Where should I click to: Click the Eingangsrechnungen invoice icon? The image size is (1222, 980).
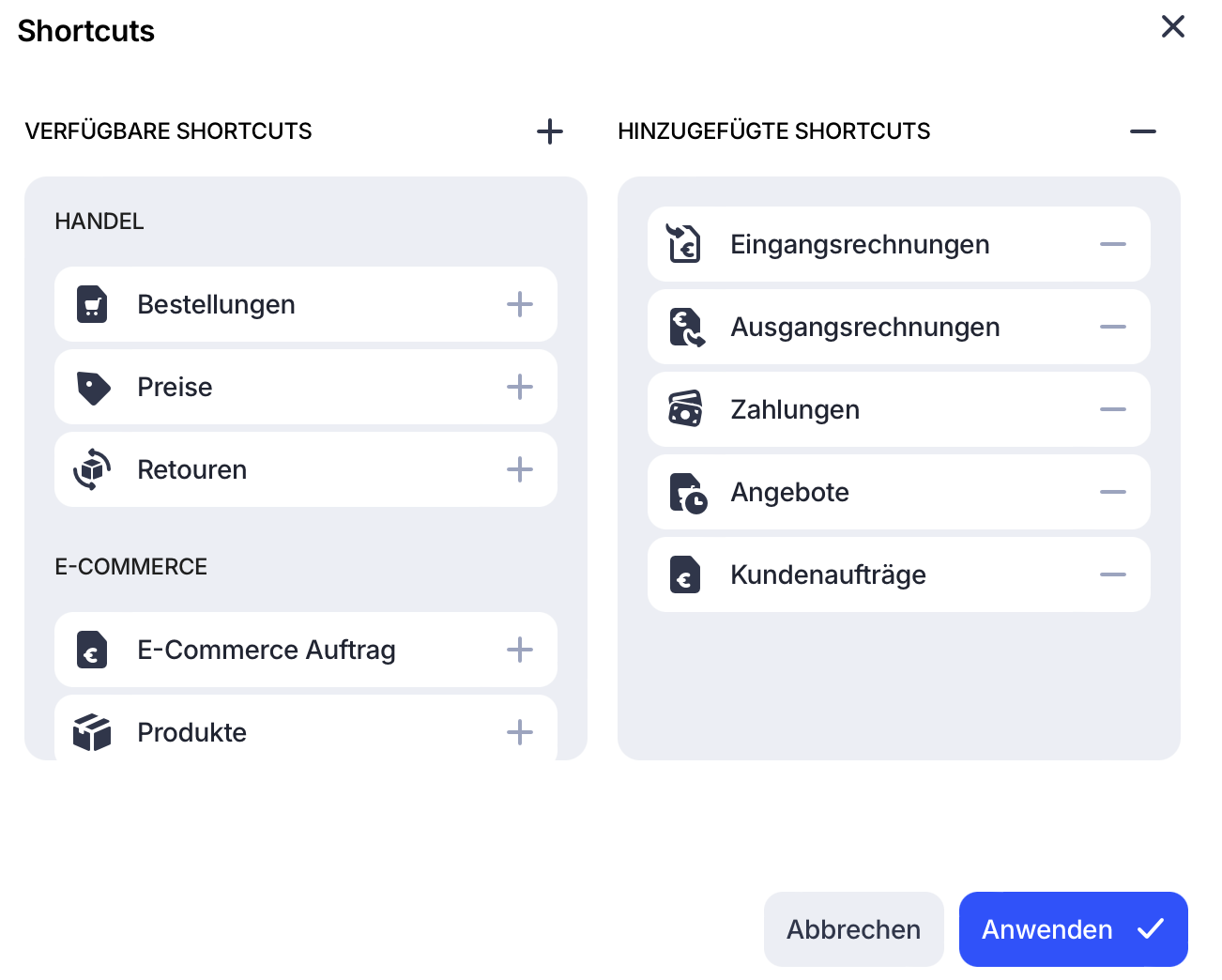click(685, 244)
